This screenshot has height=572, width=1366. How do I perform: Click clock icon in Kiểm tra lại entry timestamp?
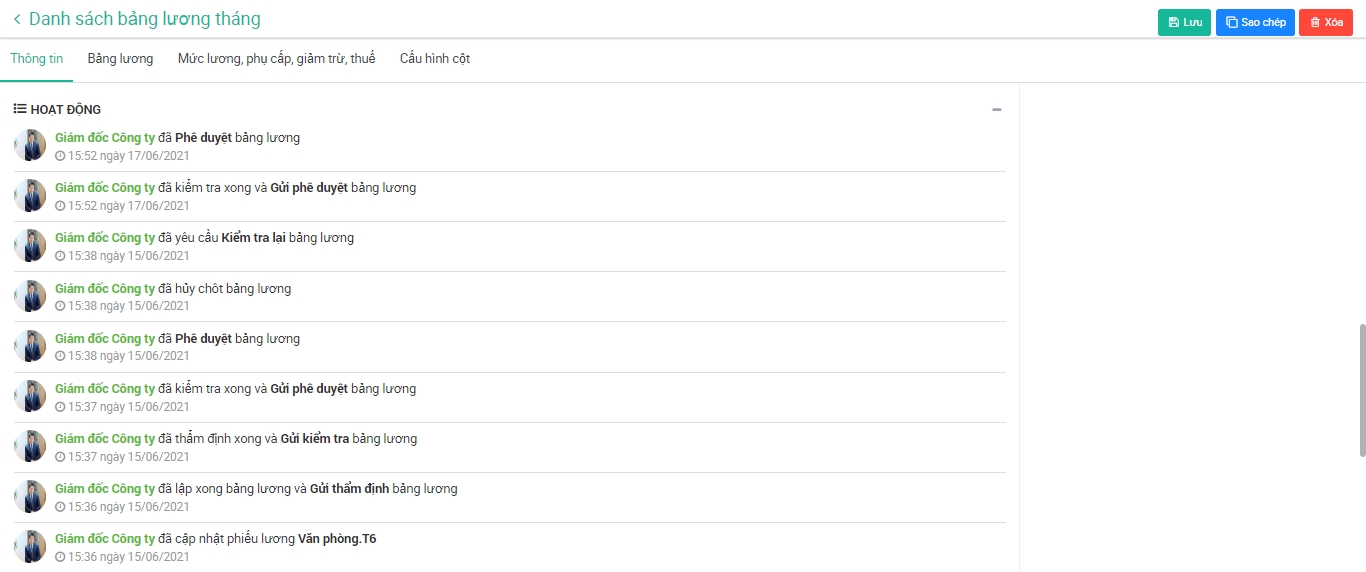coord(60,256)
